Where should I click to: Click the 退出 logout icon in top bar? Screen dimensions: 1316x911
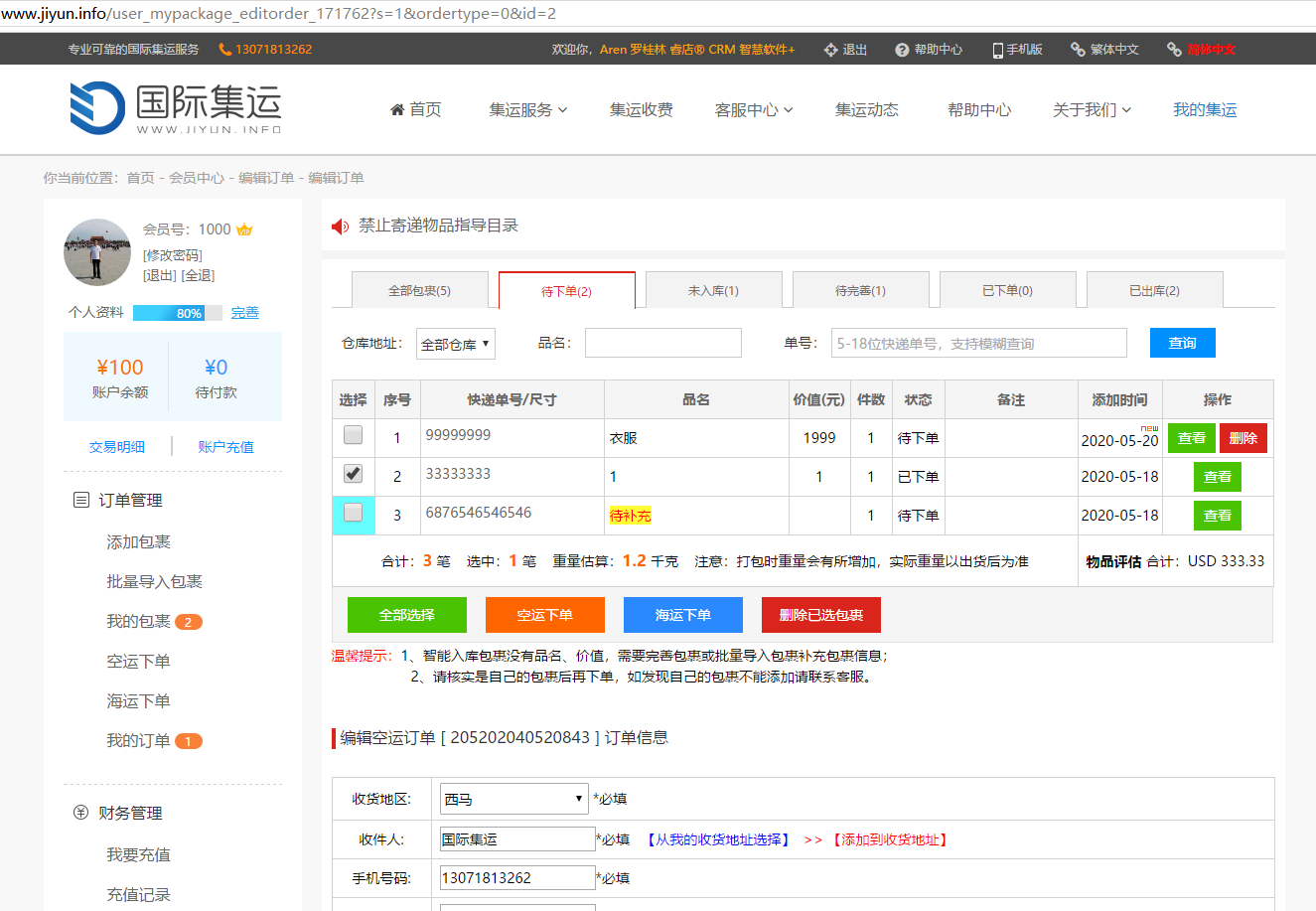point(830,50)
